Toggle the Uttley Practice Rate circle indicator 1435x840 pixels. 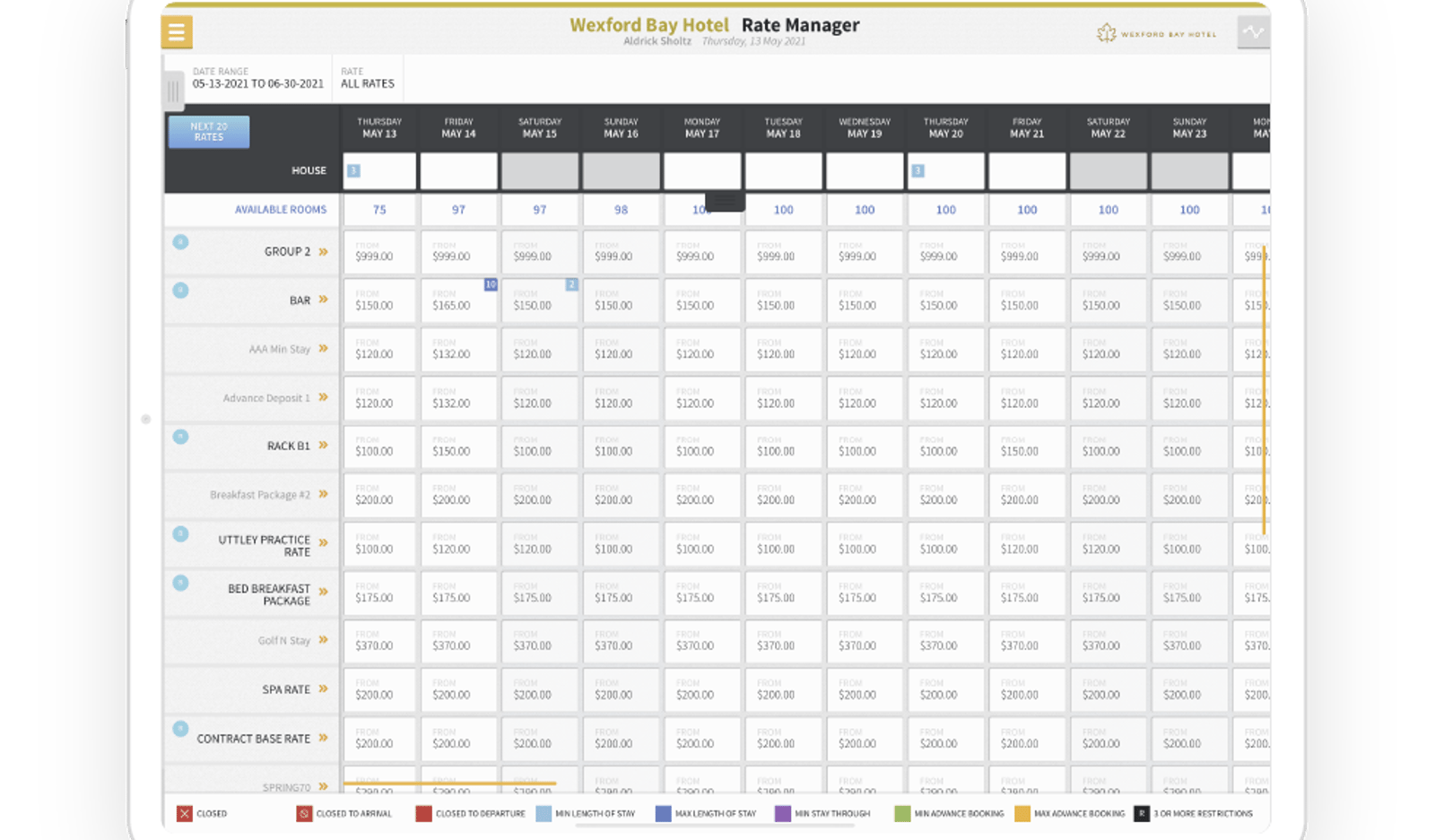pos(180,534)
